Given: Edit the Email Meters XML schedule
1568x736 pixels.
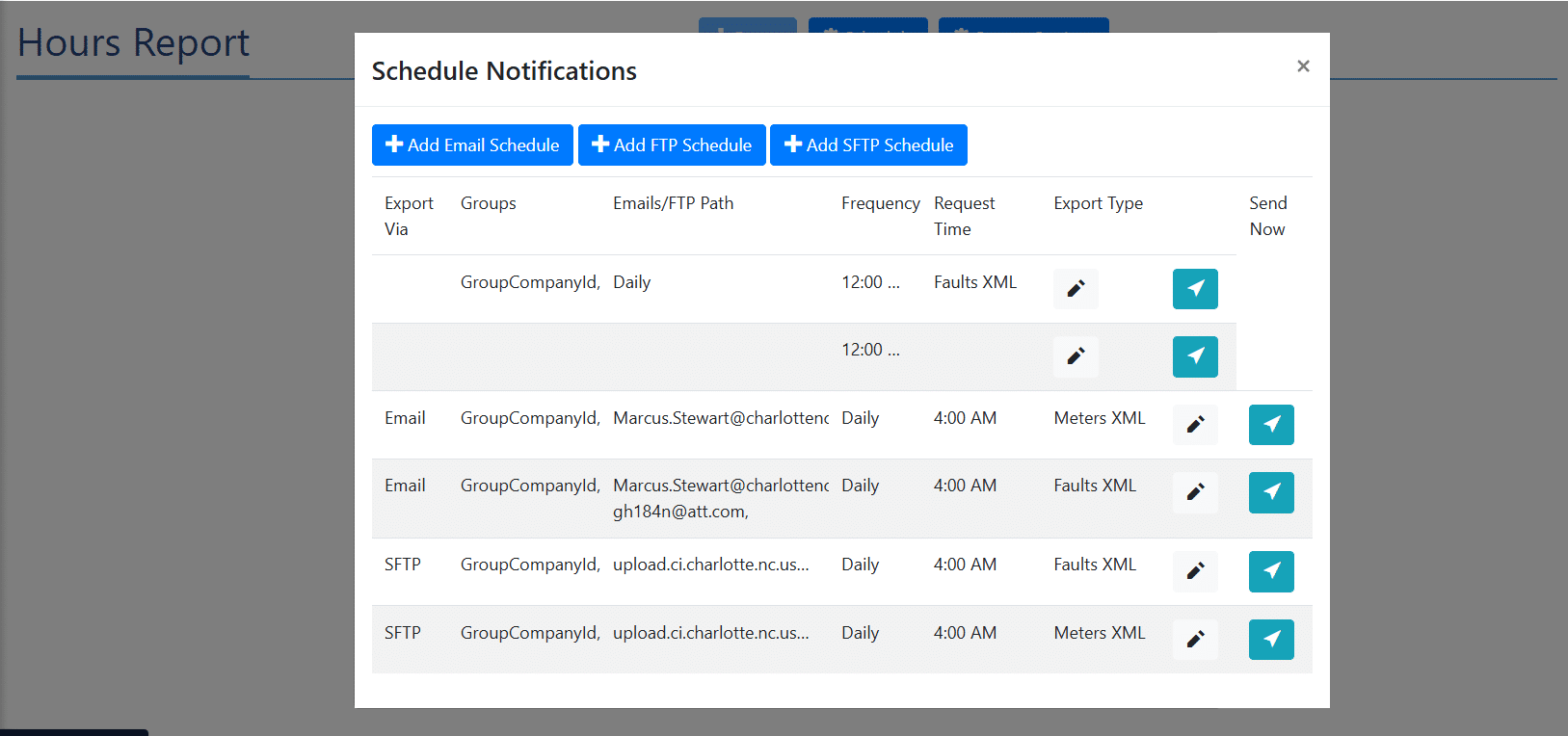Looking at the screenshot, I should (x=1195, y=425).
